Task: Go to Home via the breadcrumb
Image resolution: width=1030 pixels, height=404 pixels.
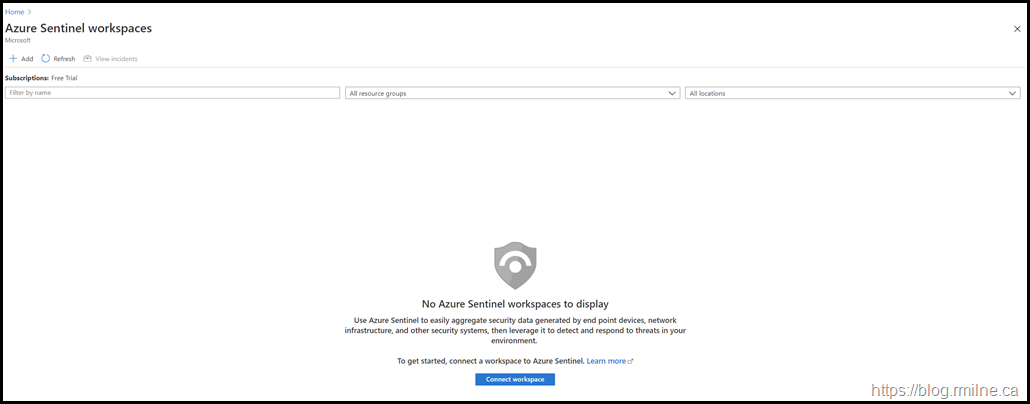Action: (14, 12)
